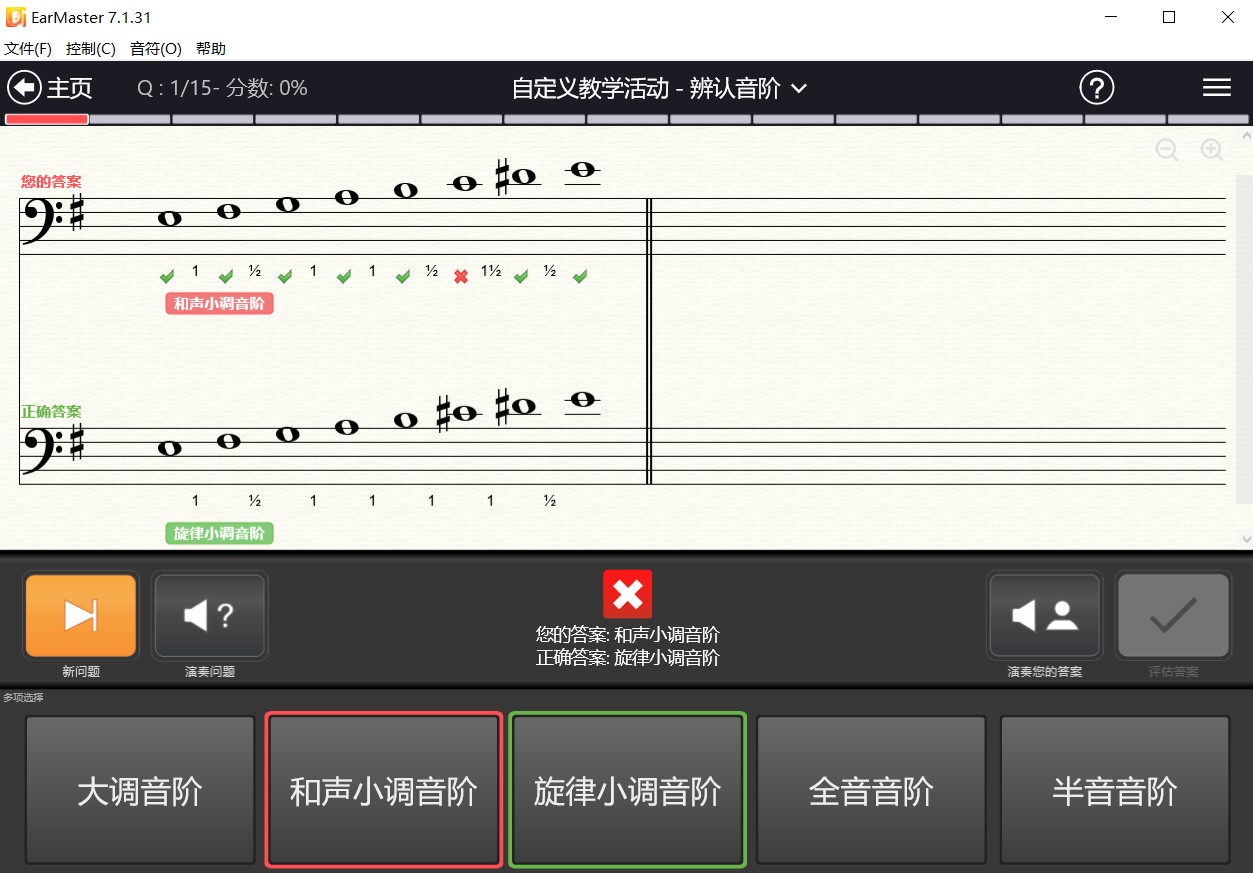Click the zoom out magnifier icon
1253x873 pixels.
1166,150
